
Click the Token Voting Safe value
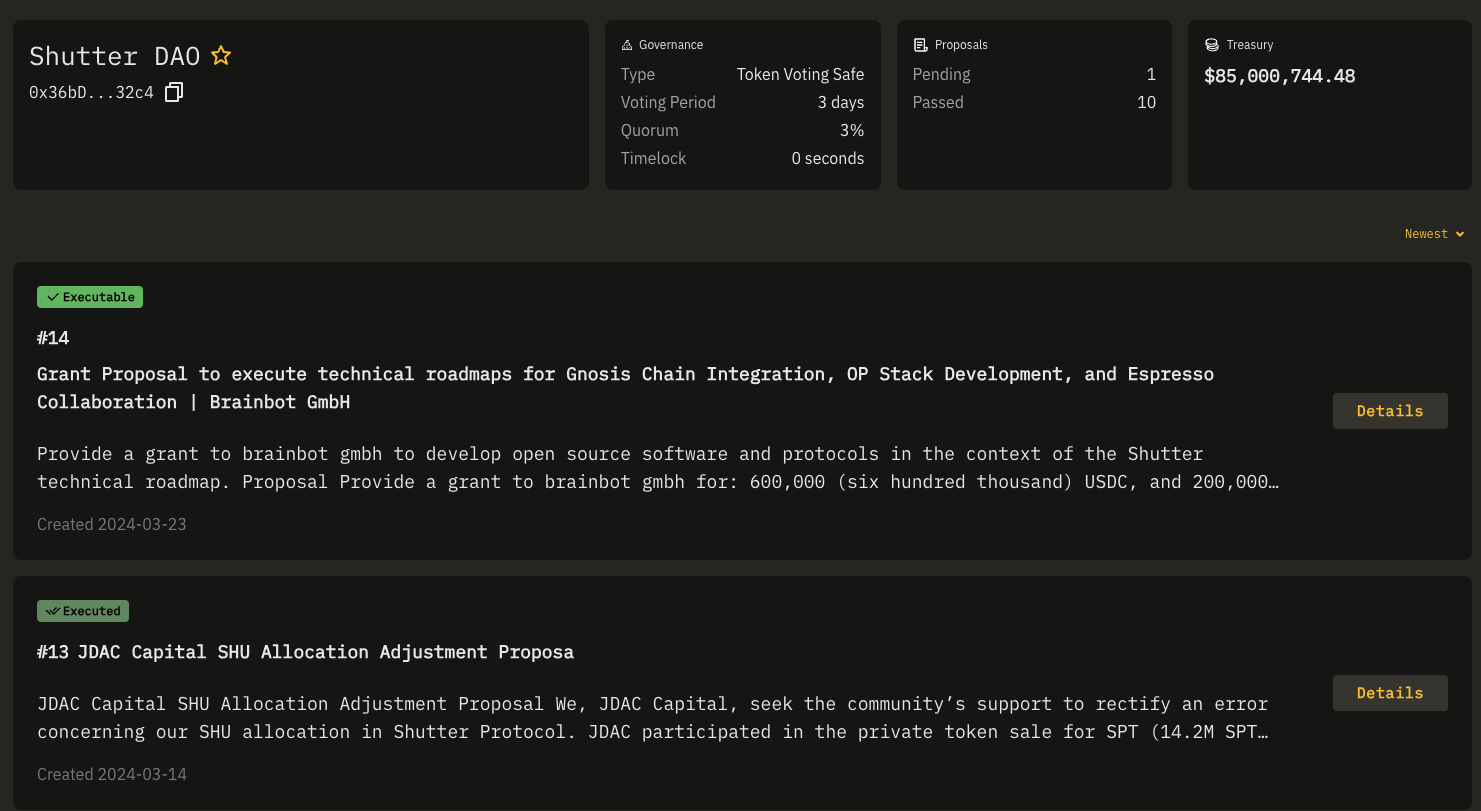pyautogui.click(x=800, y=74)
